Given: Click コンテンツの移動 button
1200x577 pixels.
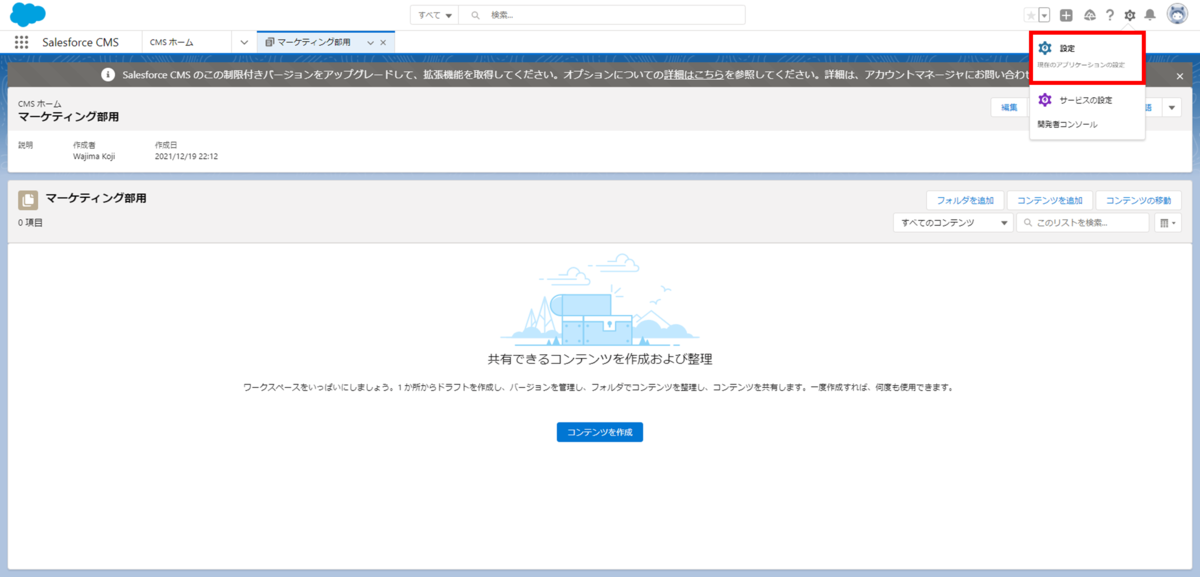Looking at the screenshot, I should 1139,199.
